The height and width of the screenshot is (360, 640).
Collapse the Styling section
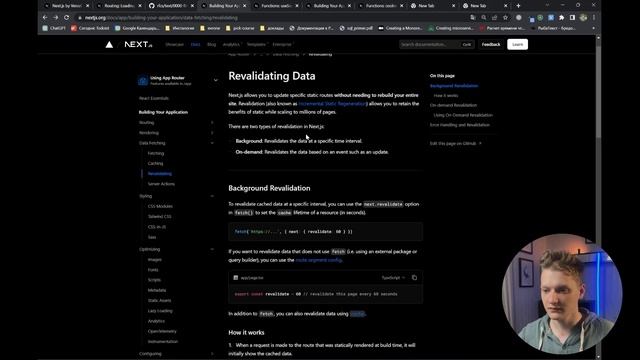(x=212, y=196)
